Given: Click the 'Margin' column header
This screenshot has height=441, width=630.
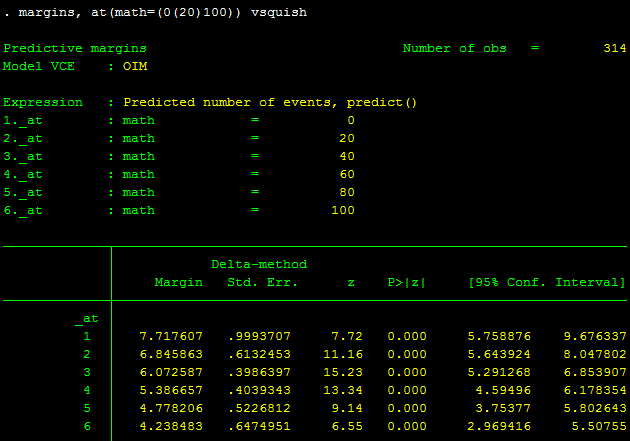Looking at the screenshot, I should click(x=178, y=282).
